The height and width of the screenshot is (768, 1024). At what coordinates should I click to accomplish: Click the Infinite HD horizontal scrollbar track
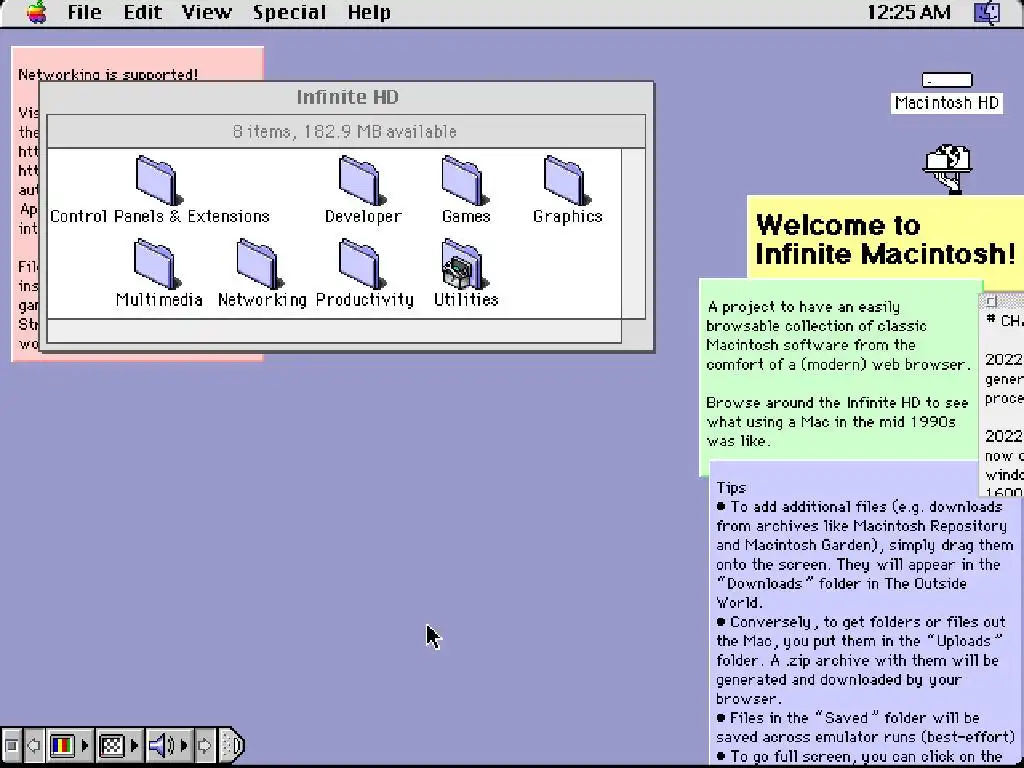tap(334, 330)
